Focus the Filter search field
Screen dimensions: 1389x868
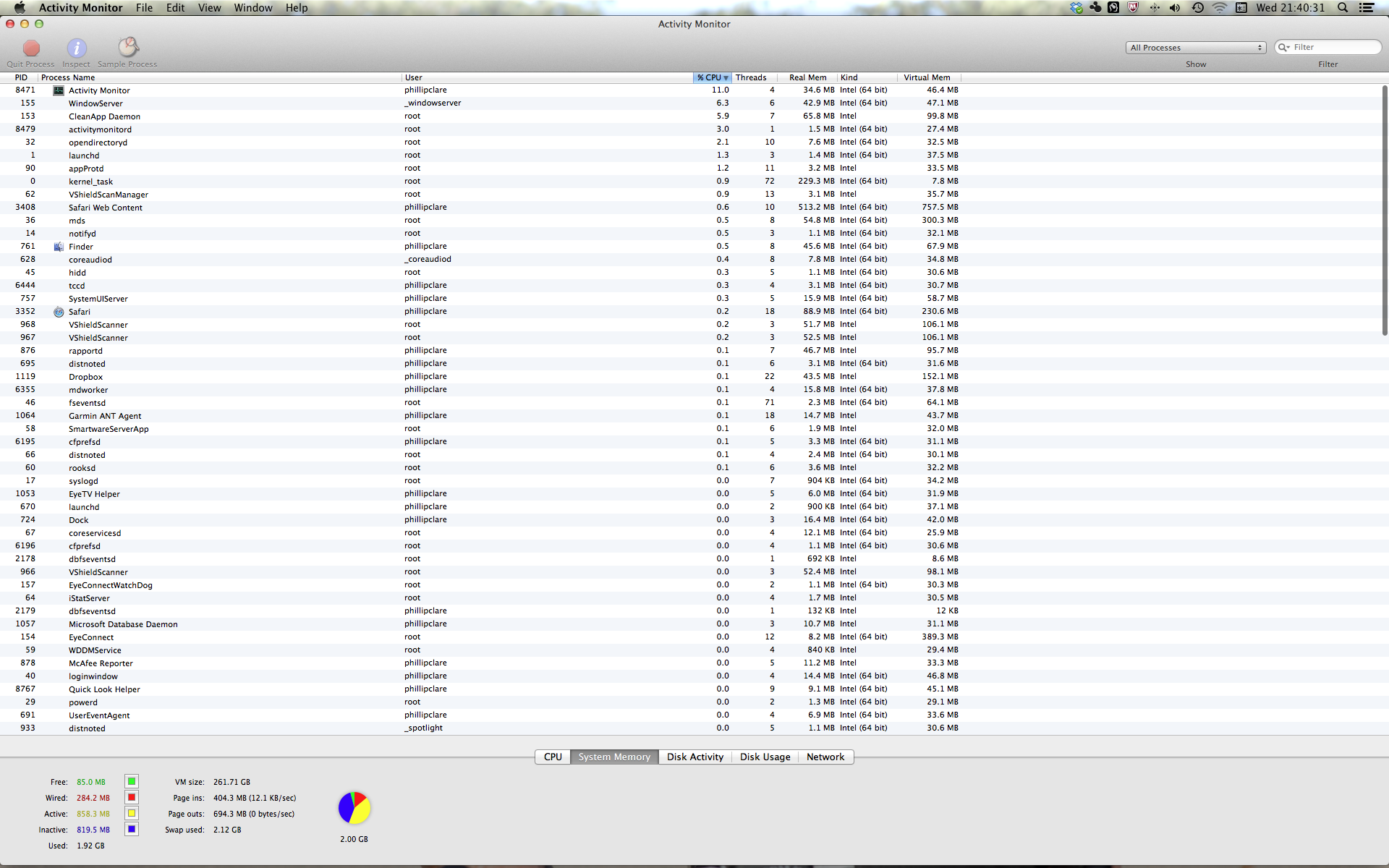point(1328,48)
